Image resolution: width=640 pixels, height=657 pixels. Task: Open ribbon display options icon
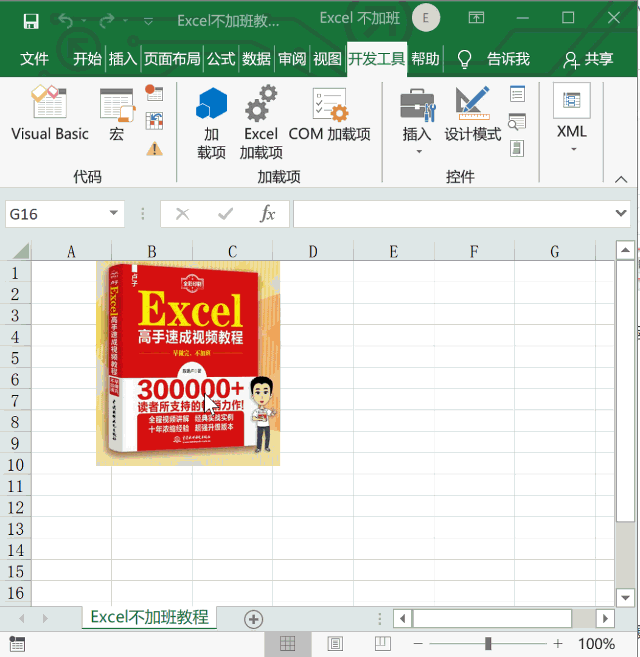coord(476,18)
